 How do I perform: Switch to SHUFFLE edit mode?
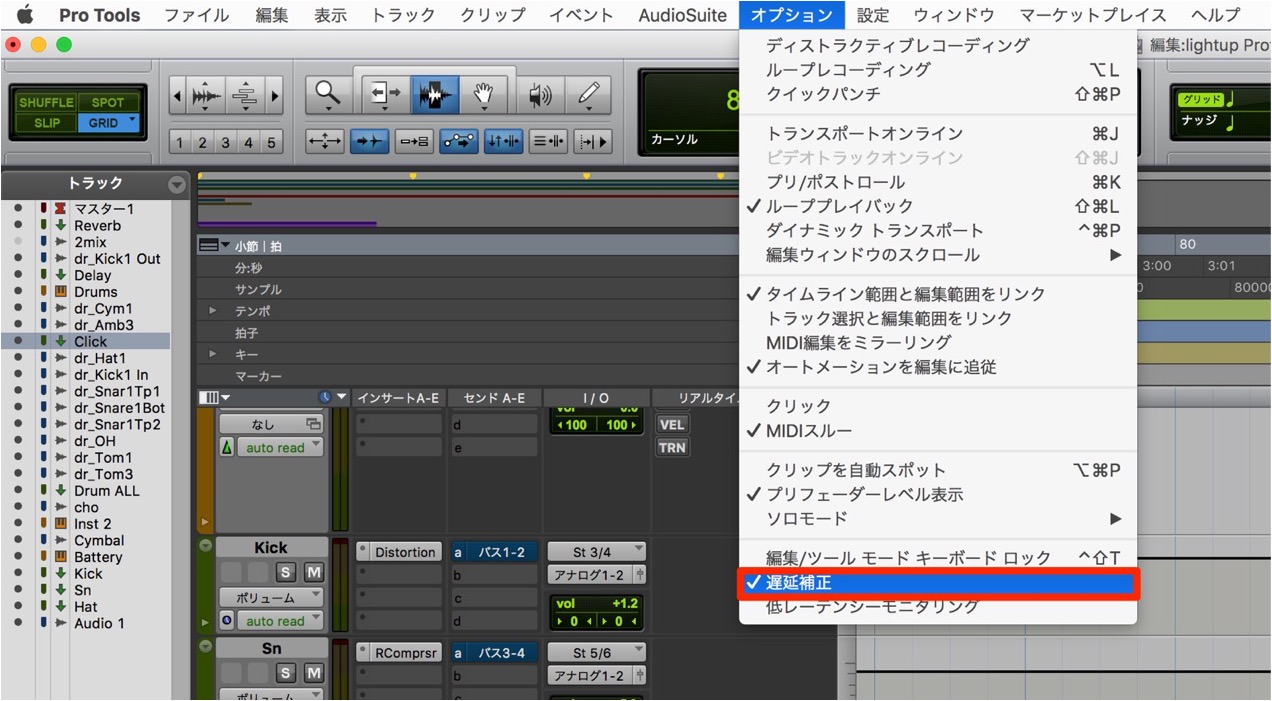[46, 102]
